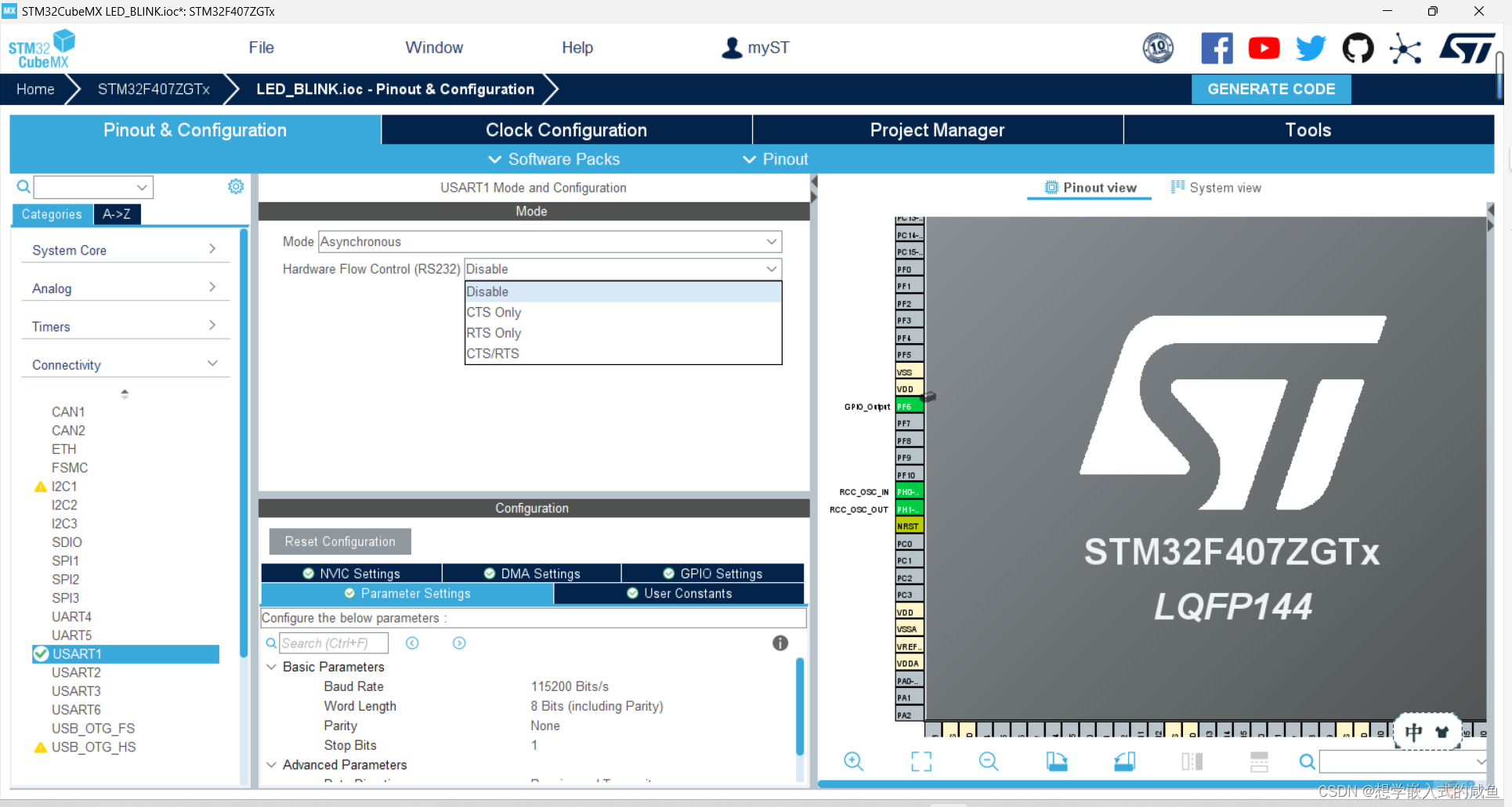
Task: Rotate the chip clockwise
Action: (1055, 761)
